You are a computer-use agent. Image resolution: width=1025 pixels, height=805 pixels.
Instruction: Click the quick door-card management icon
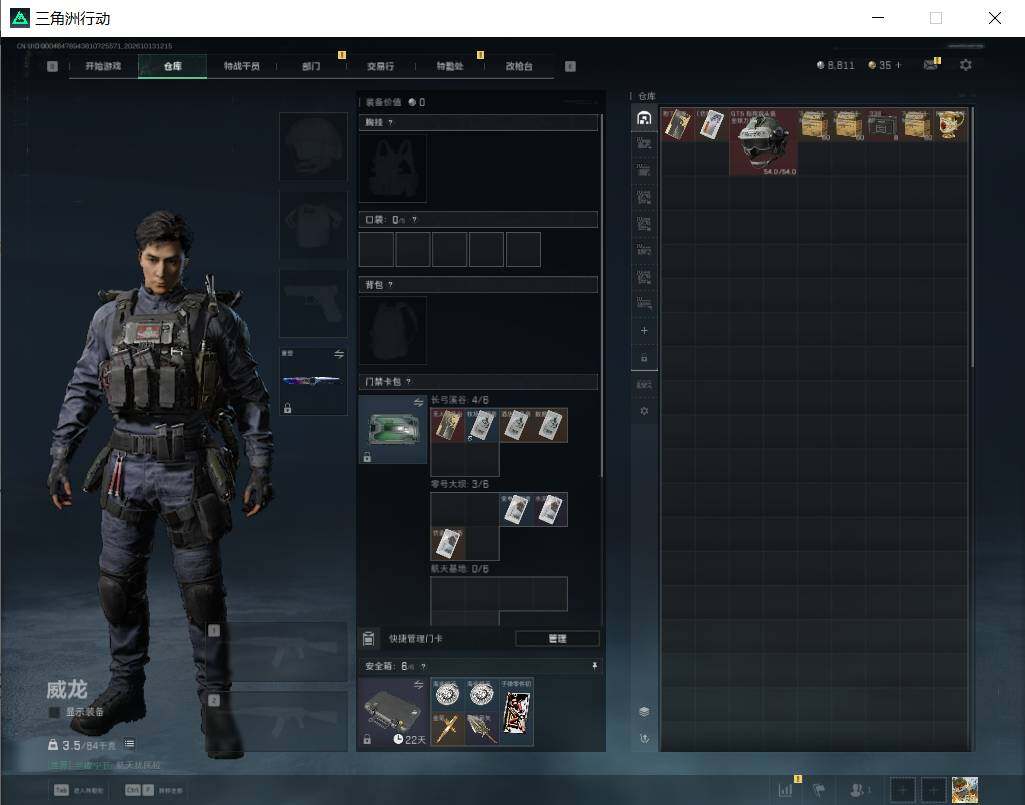(369, 638)
